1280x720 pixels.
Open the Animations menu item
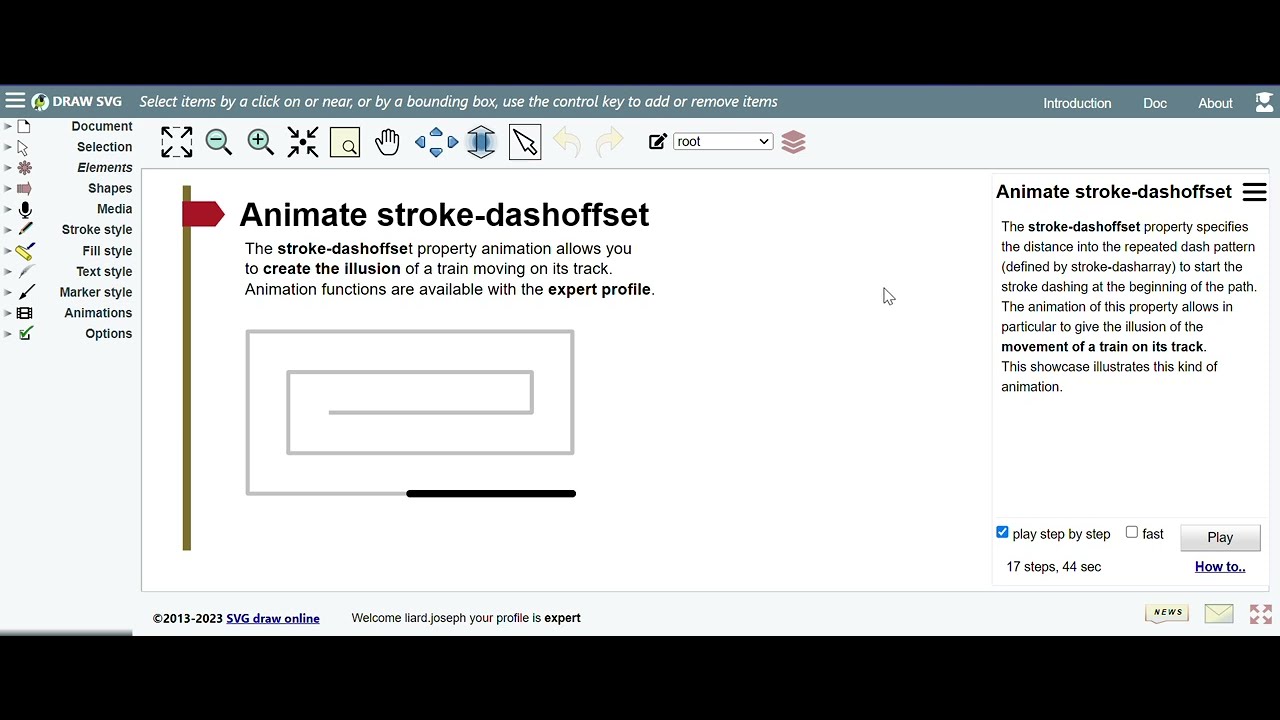98,313
